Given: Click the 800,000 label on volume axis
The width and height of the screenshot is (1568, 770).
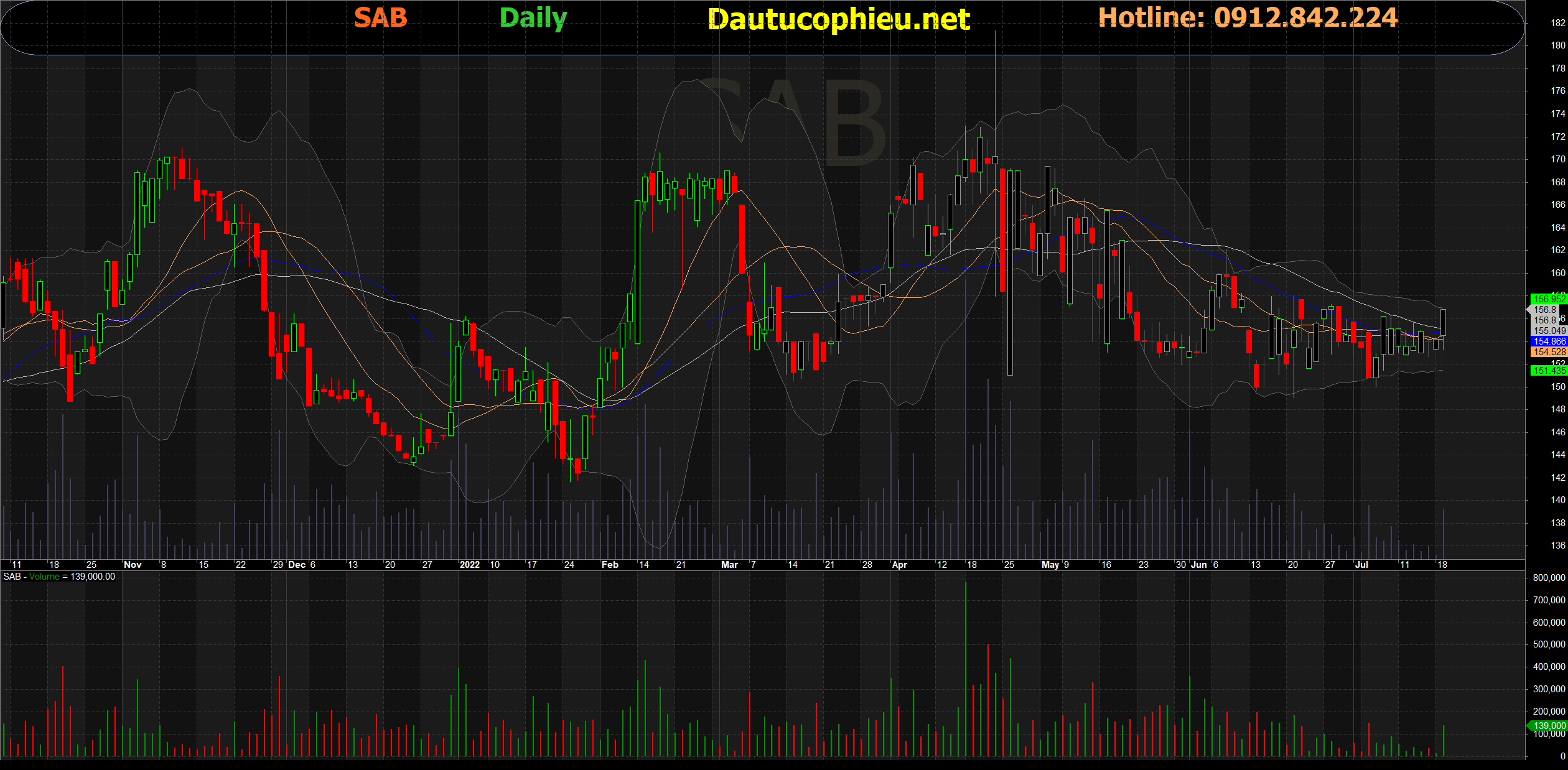Looking at the screenshot, I should 1549,578.
